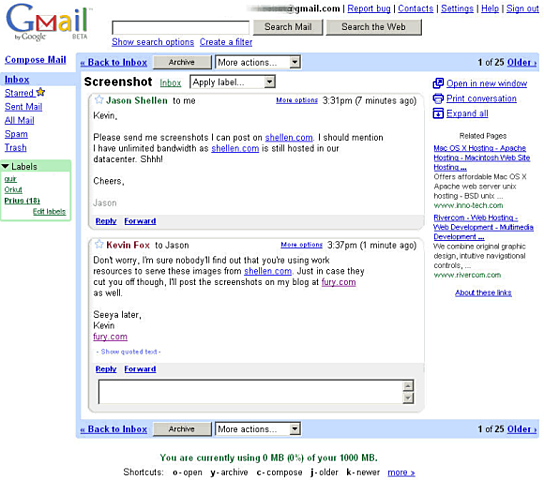Viewport: 544px width, 480px height.
Task: Click reply box scroll down arrow
Action: [408, 398]
